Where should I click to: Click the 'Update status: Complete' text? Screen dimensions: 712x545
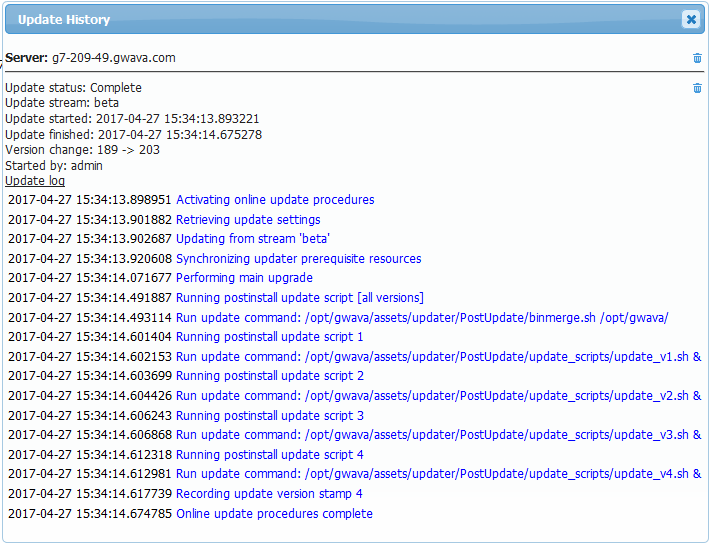pyautogui.click(x=74, y=88)
